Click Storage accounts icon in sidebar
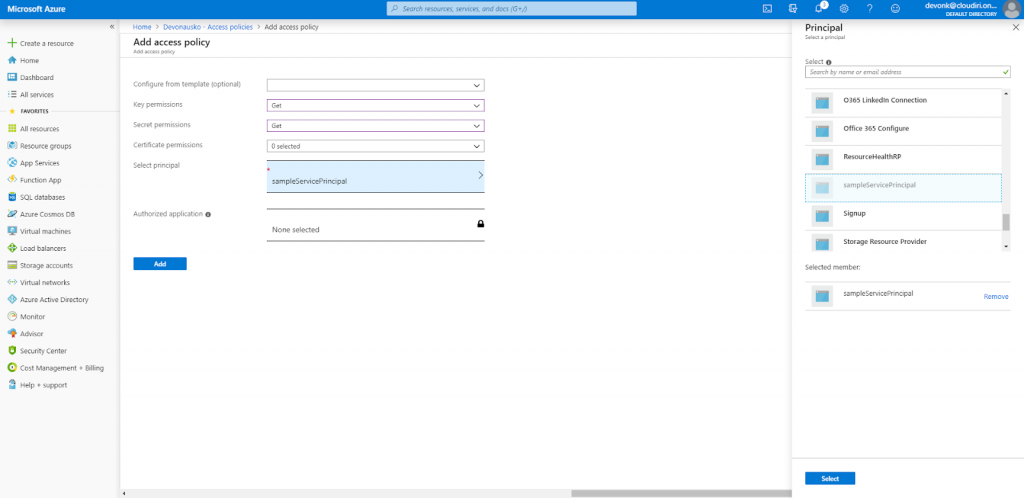The height and width of the screenshot is (498, 1024). tap(12, 265)
